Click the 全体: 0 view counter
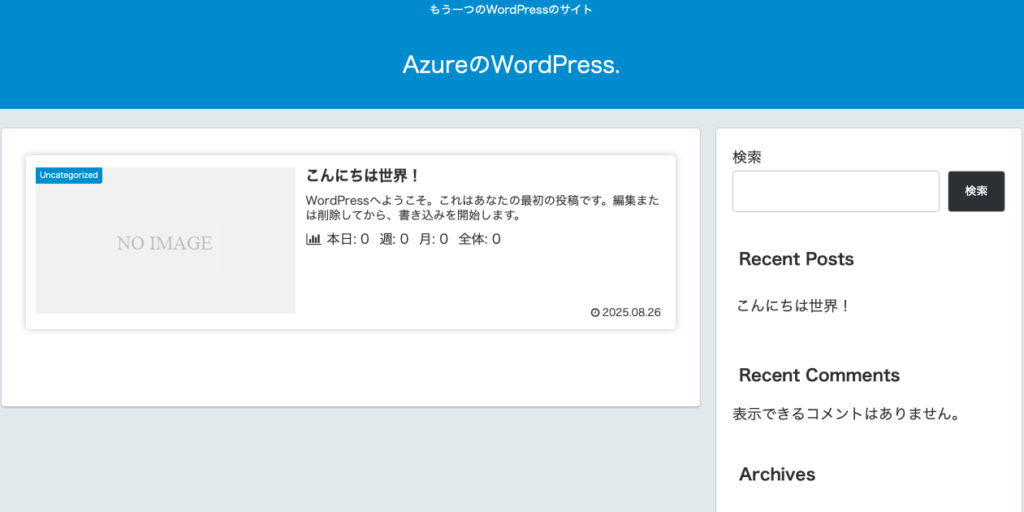Screen dimensions: 1024x512 pyautogui.click(x=479, y=240)
